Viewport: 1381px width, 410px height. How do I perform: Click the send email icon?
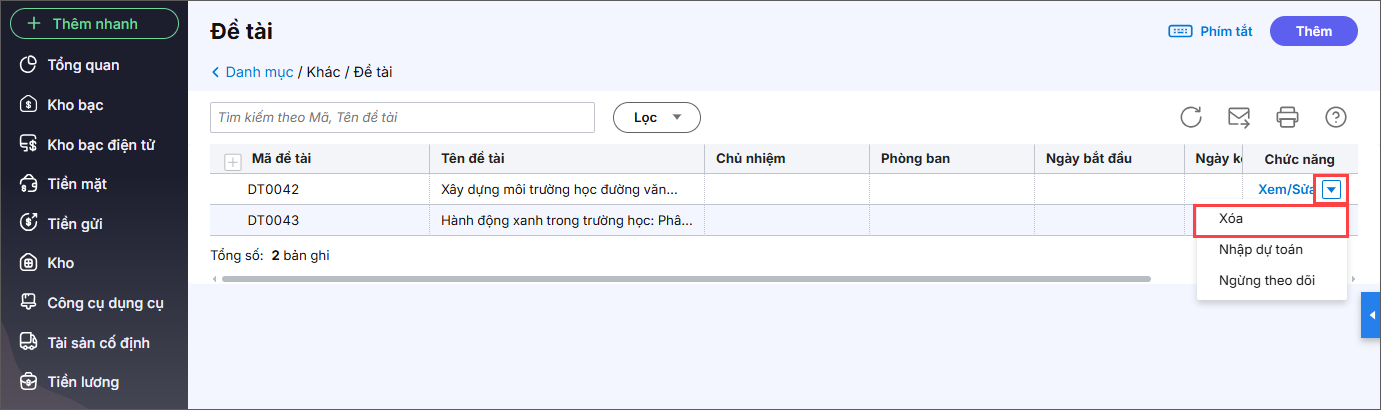pos(1239,117)
